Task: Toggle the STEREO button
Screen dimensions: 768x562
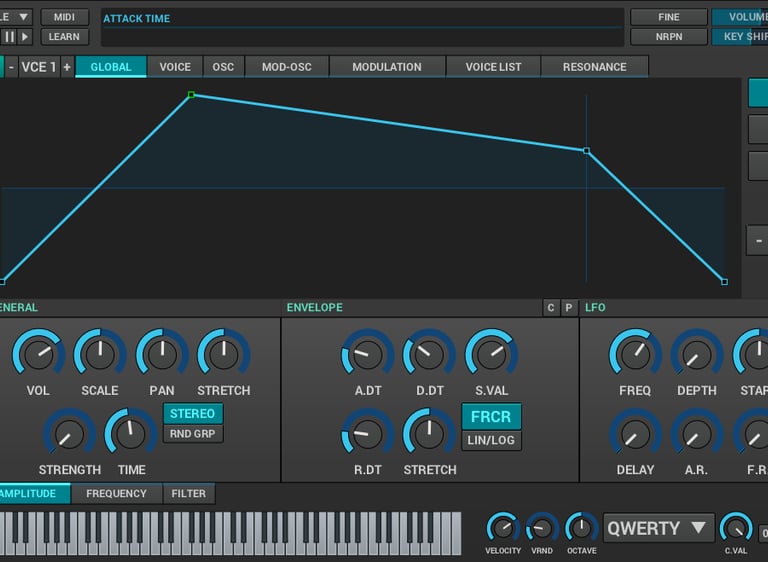Action: click(192, 414)
